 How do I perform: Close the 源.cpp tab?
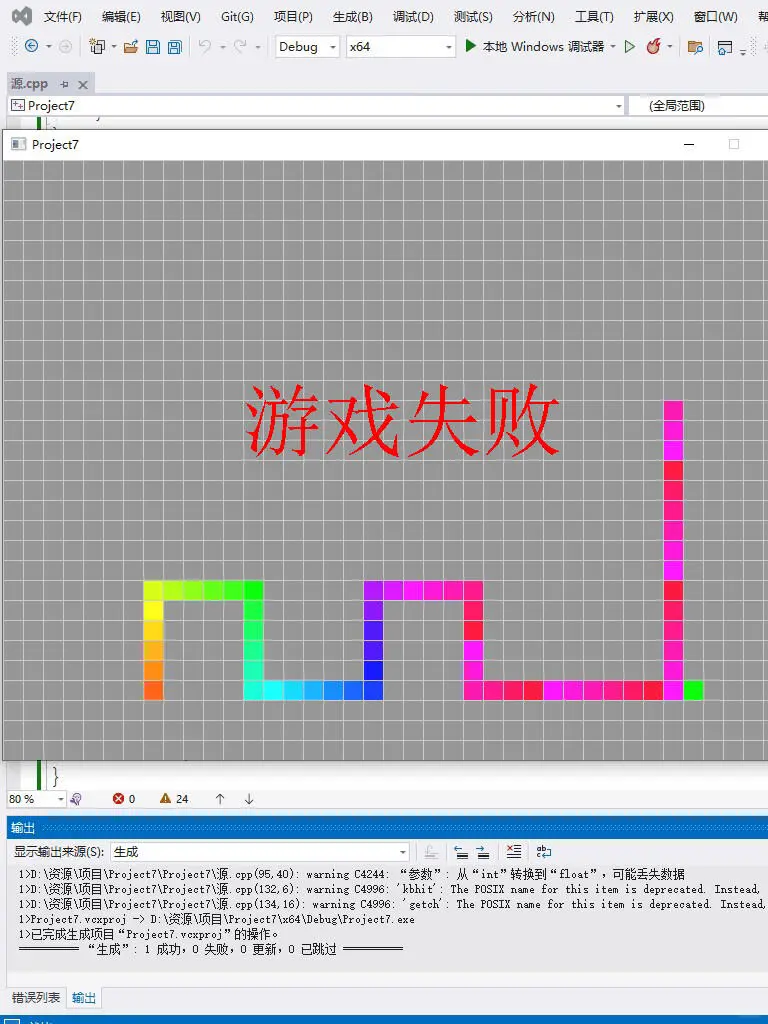pyautogui.click(x=83, y=84)
